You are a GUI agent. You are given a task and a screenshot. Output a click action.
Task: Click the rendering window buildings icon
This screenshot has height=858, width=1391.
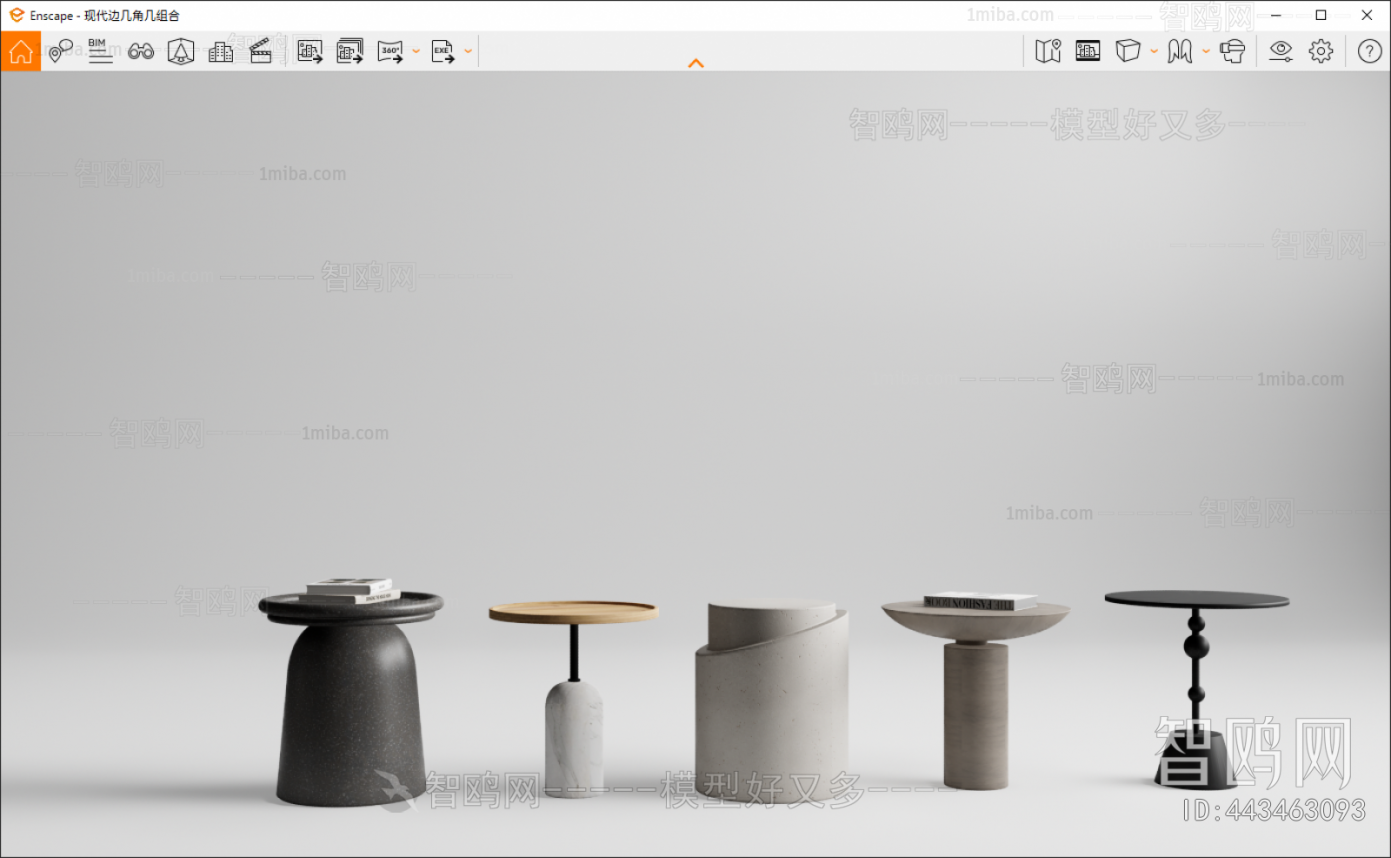coord(1088,51)
